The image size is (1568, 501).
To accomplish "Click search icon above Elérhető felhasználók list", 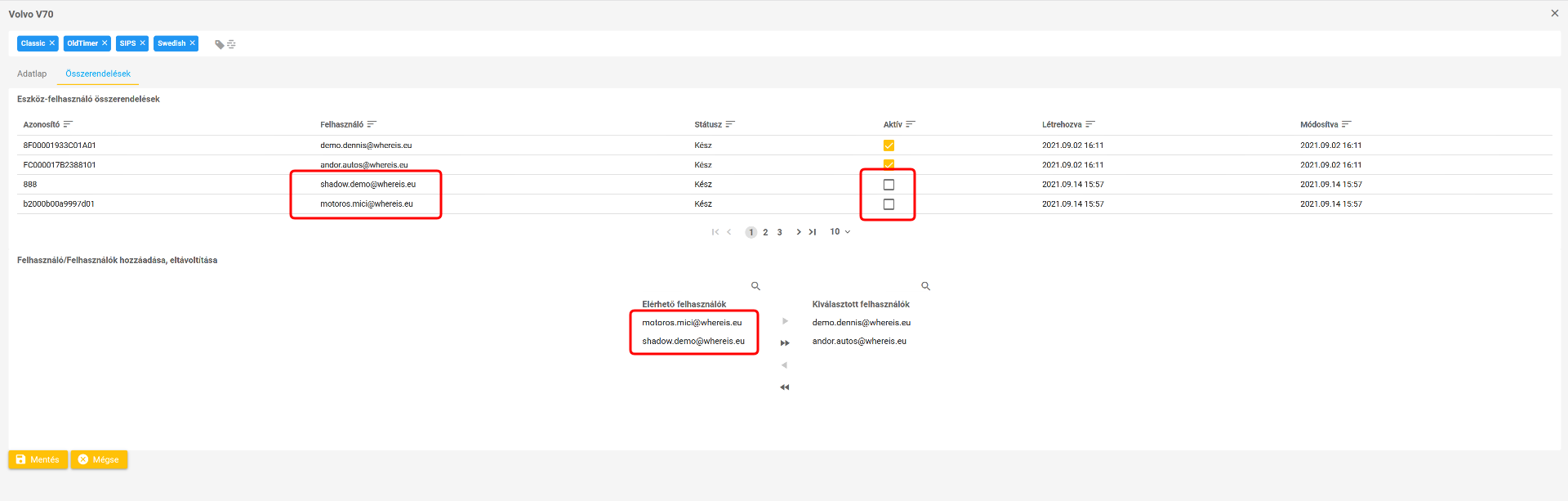I will 755,286.
